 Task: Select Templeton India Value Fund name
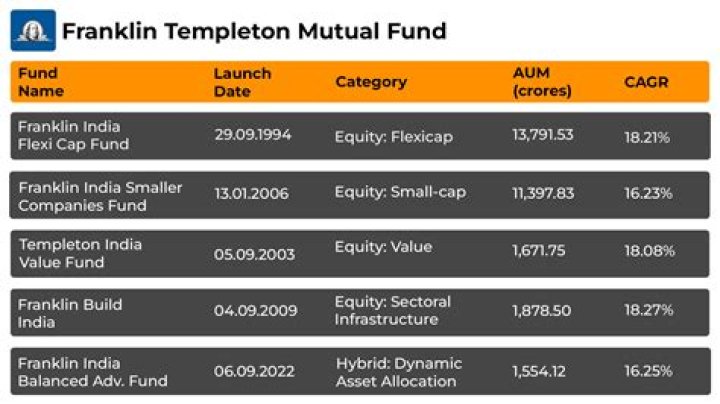tap(80, 253)
